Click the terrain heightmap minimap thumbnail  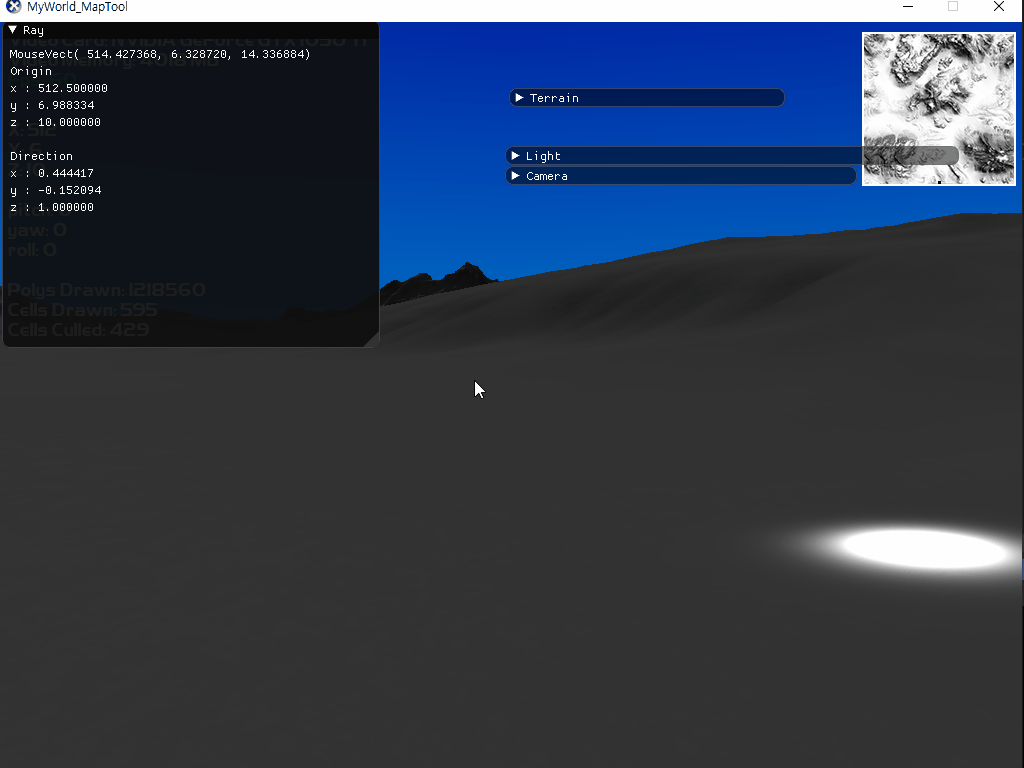click(938, 109)
